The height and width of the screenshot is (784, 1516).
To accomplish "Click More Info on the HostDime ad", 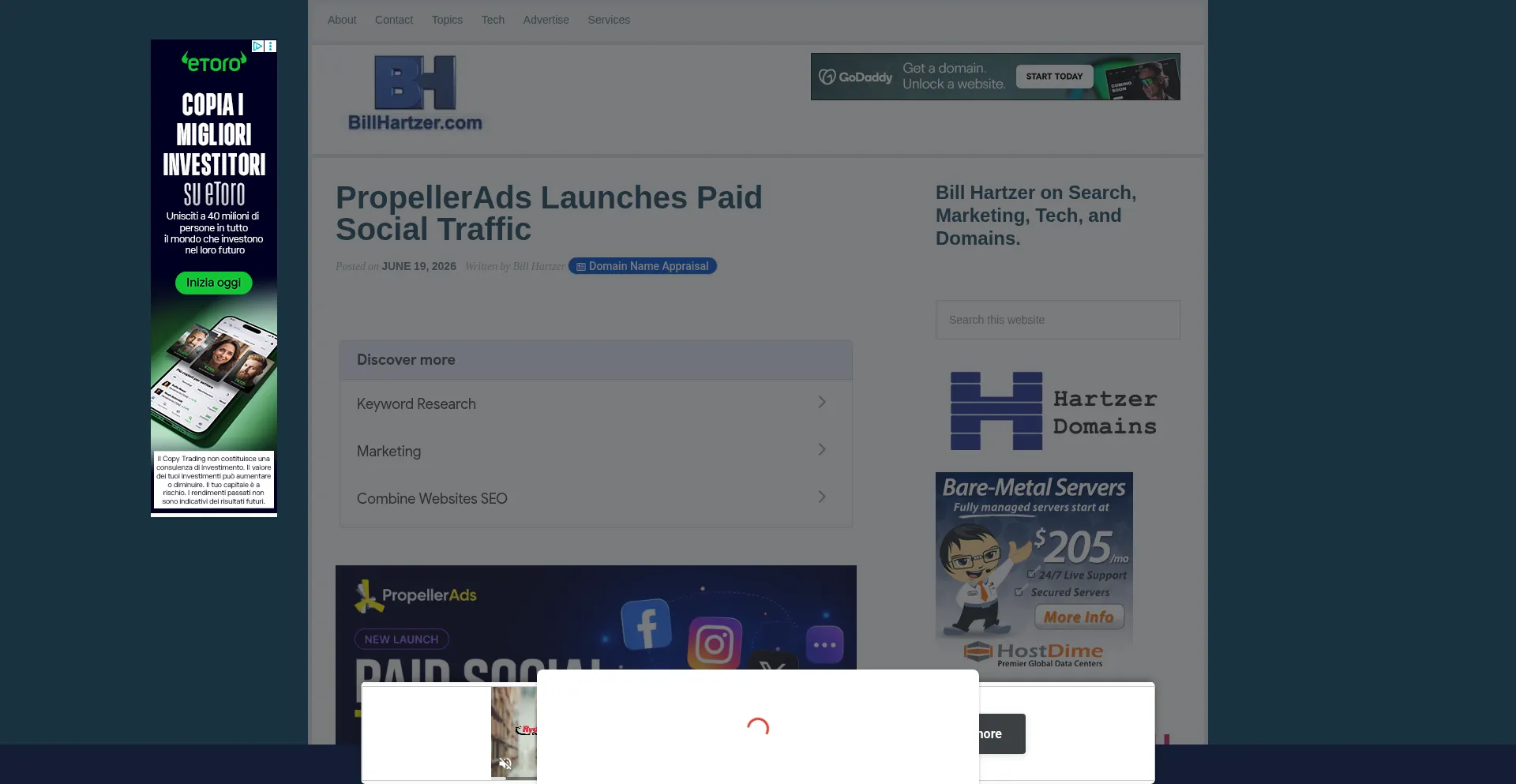I will (x=1079, y=617).
